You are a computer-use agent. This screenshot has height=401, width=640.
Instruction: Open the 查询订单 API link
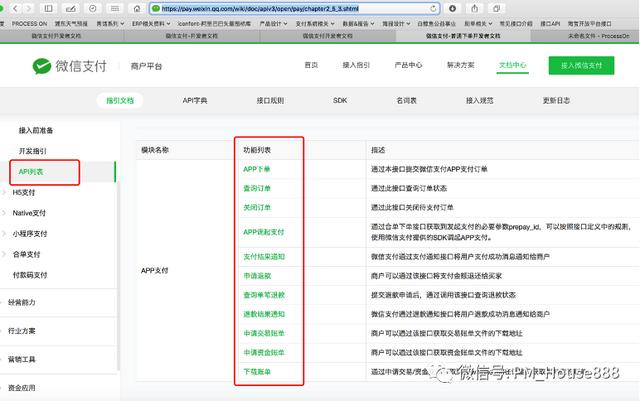click(257, 188)
